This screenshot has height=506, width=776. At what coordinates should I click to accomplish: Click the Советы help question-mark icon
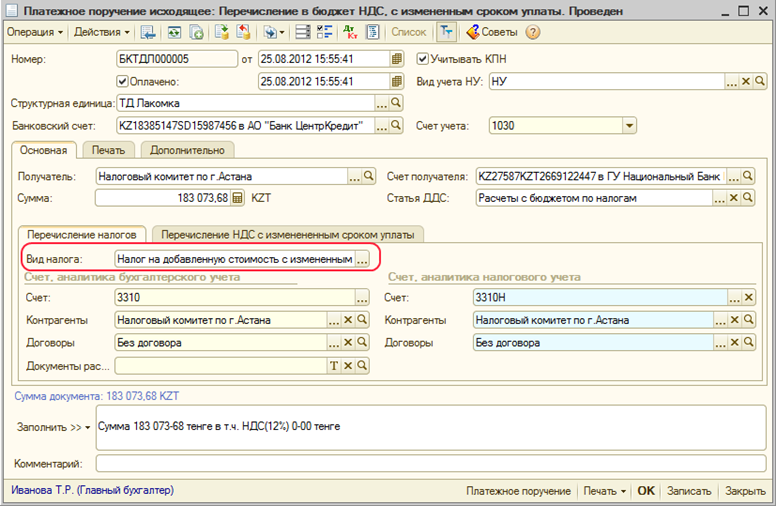[533, 32]
